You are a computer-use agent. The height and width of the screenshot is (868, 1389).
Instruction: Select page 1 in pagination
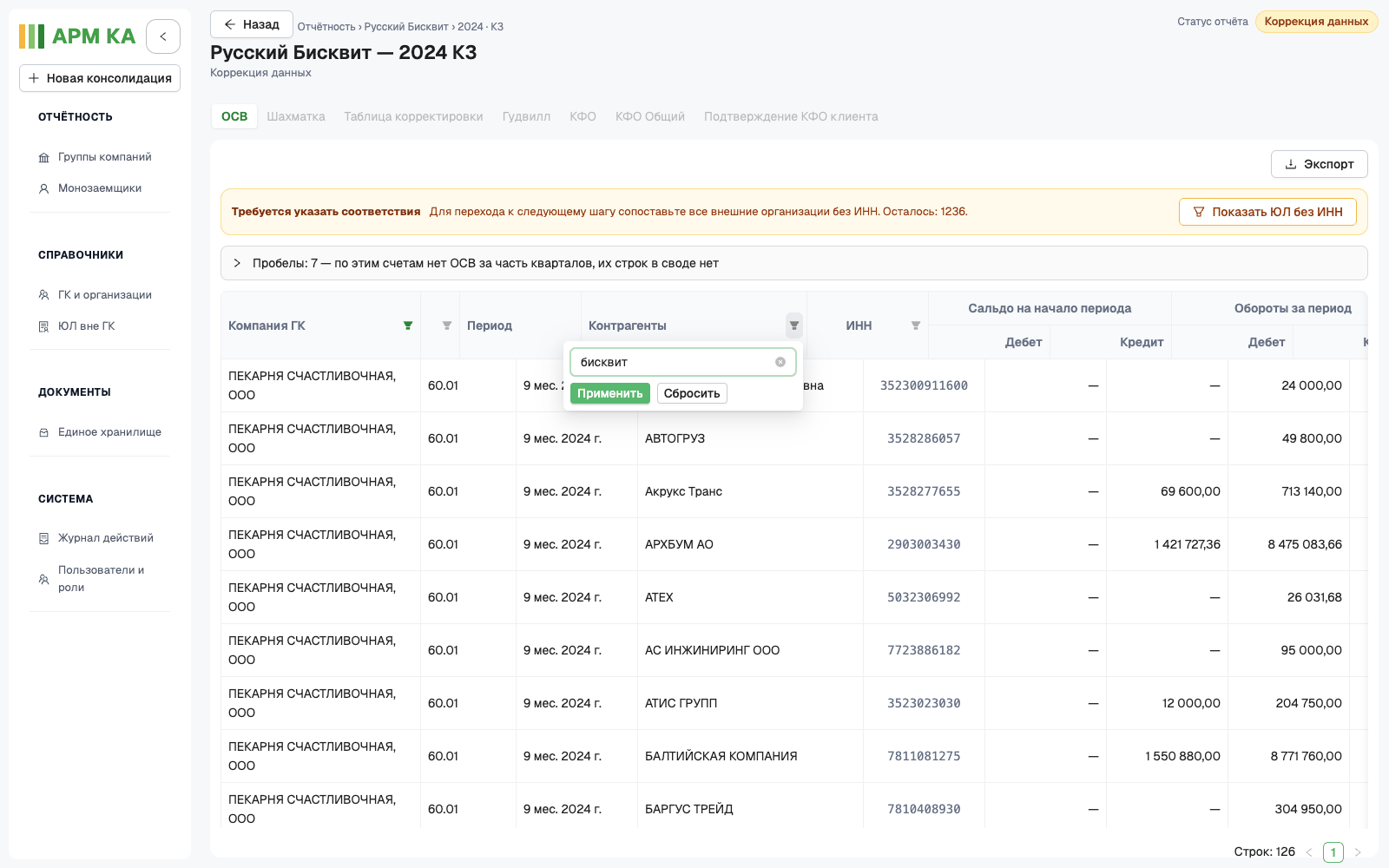coord(1333,852)
